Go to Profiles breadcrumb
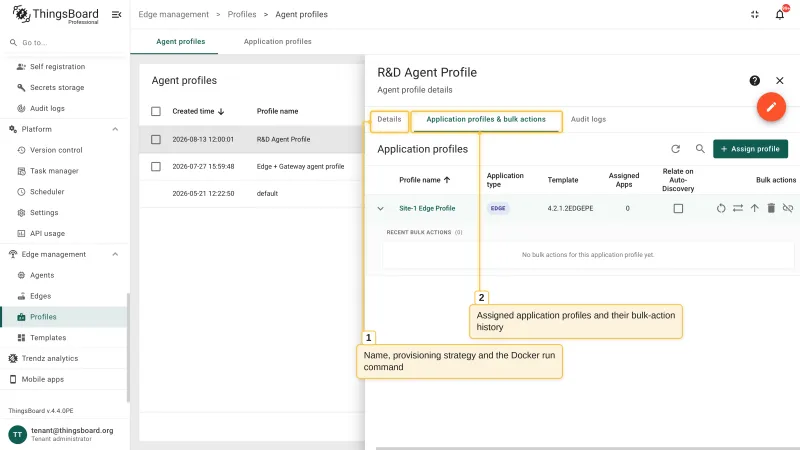The image size is (800, 450). point(242,14)
